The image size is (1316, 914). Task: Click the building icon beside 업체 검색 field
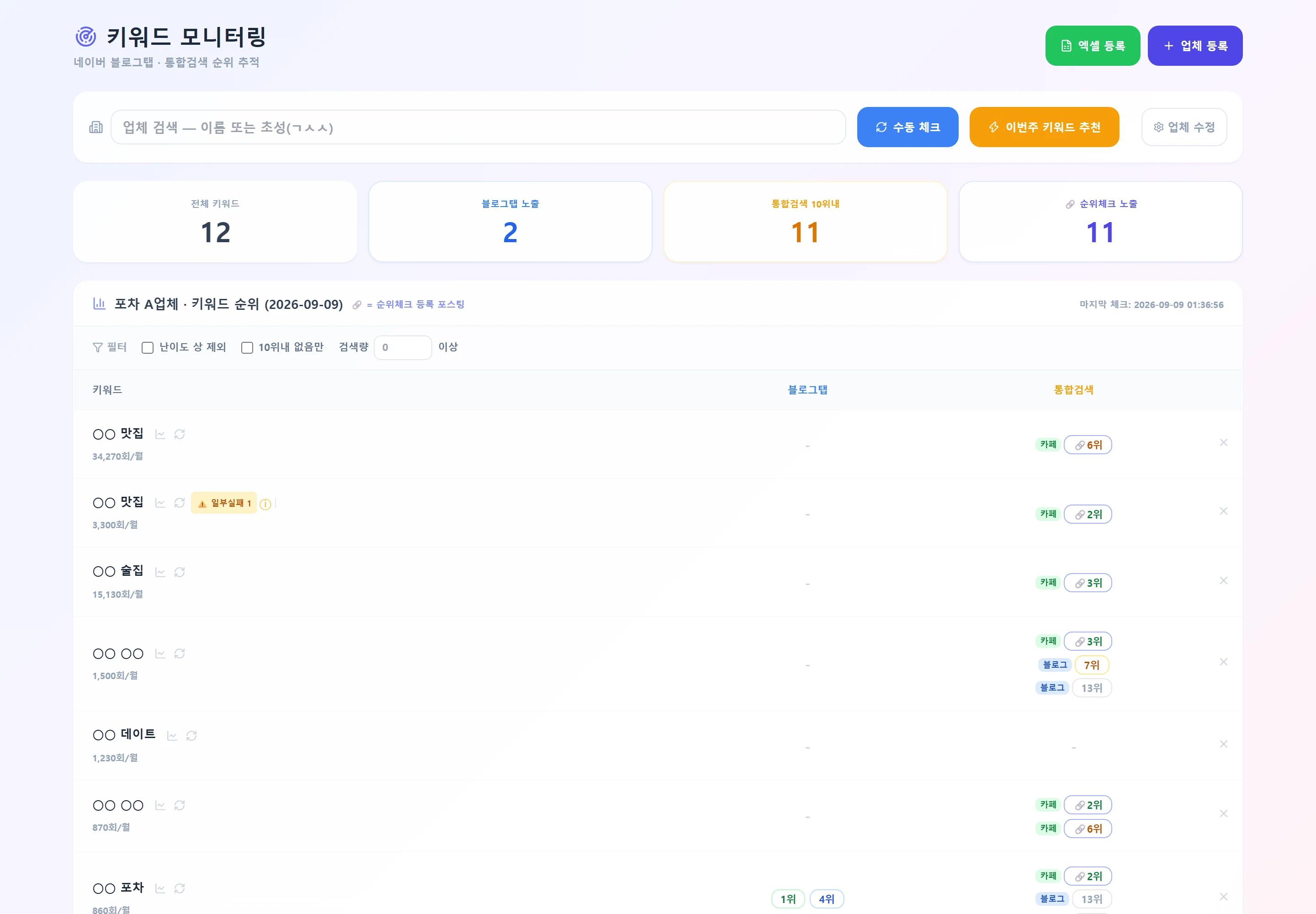(96, 127)
